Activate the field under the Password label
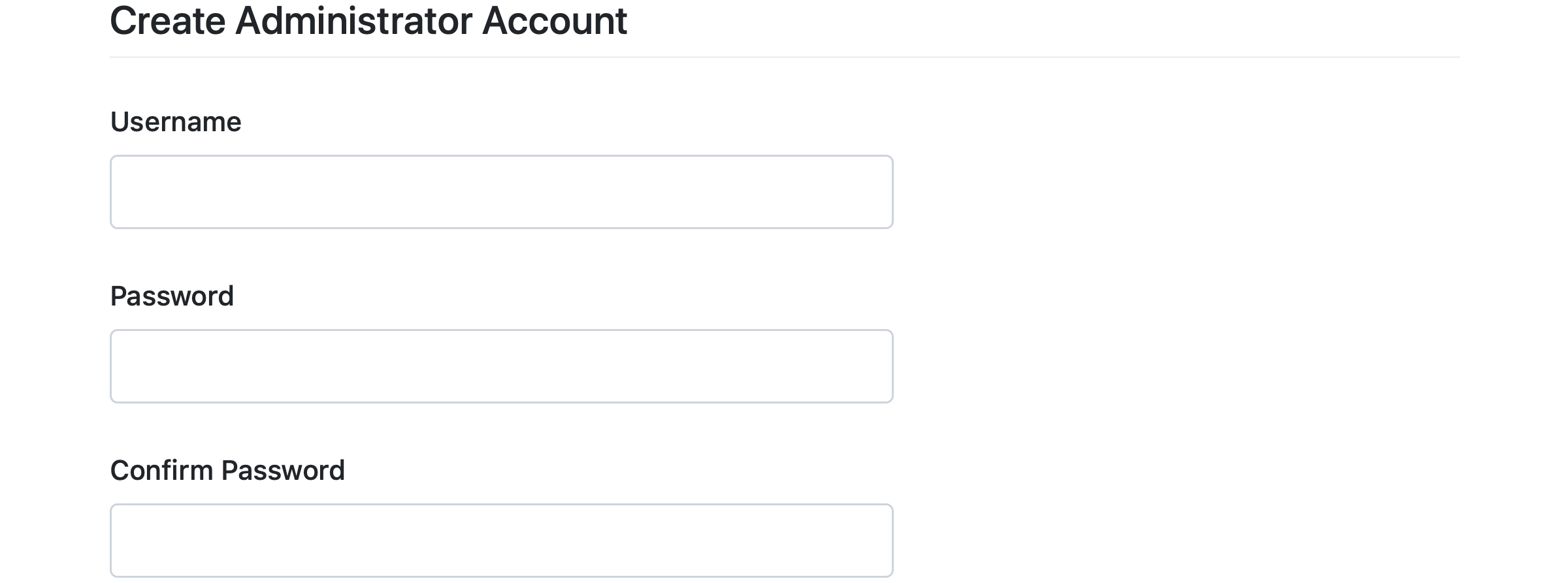 coord(501,366)
